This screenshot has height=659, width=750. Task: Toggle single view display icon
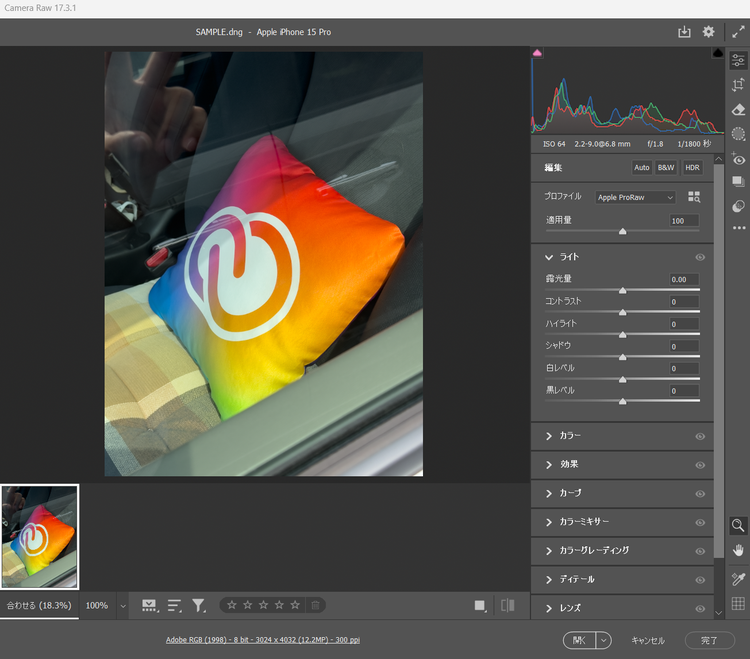(480, 606)
